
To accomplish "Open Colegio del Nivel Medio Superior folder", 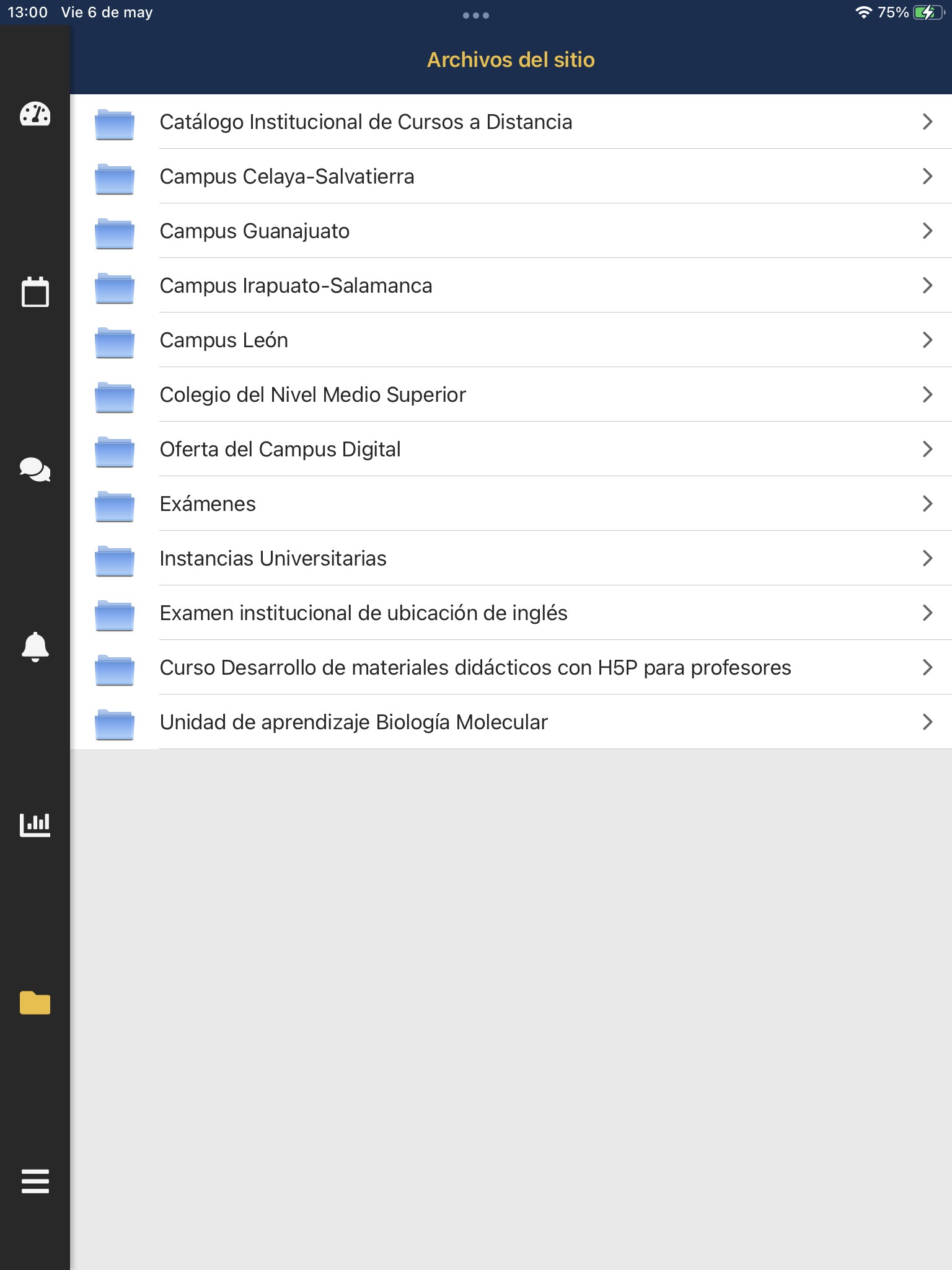I will [x=511, y=394].
